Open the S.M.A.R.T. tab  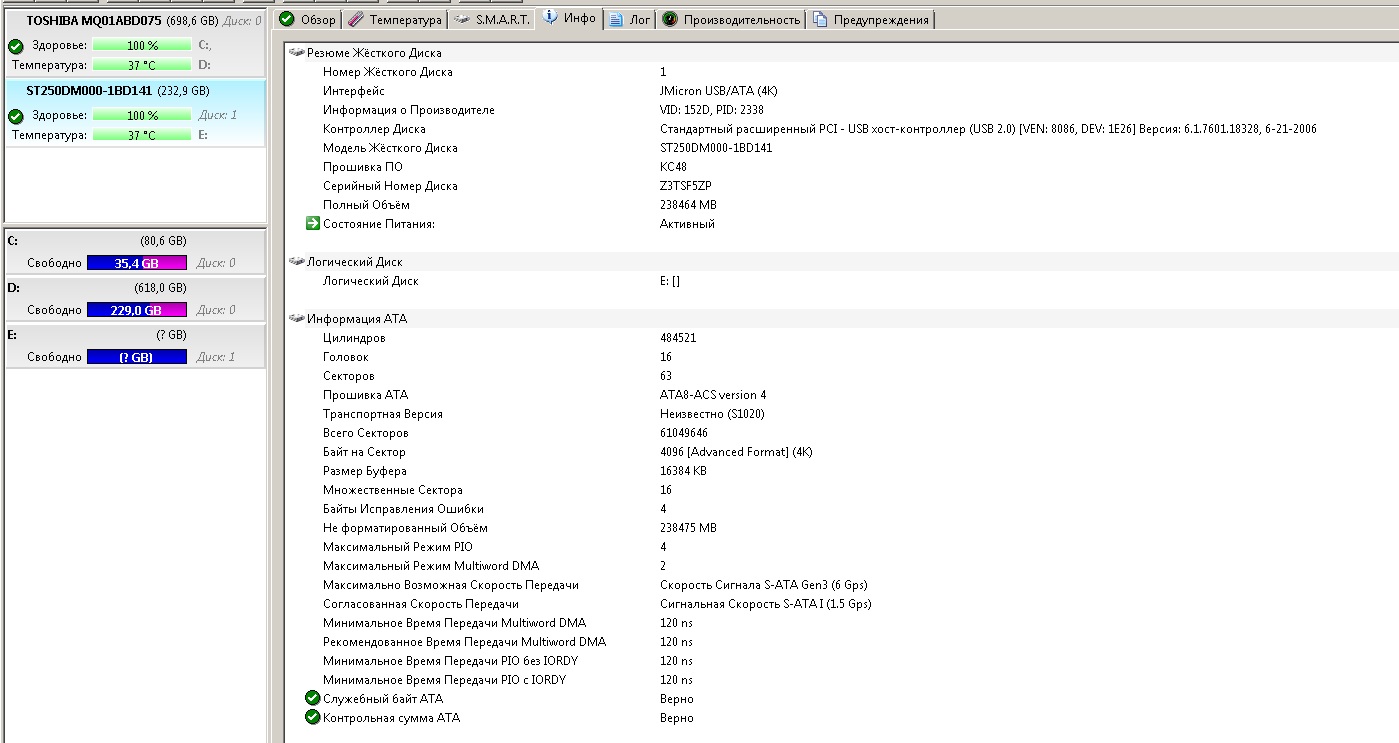click(491, 20)
